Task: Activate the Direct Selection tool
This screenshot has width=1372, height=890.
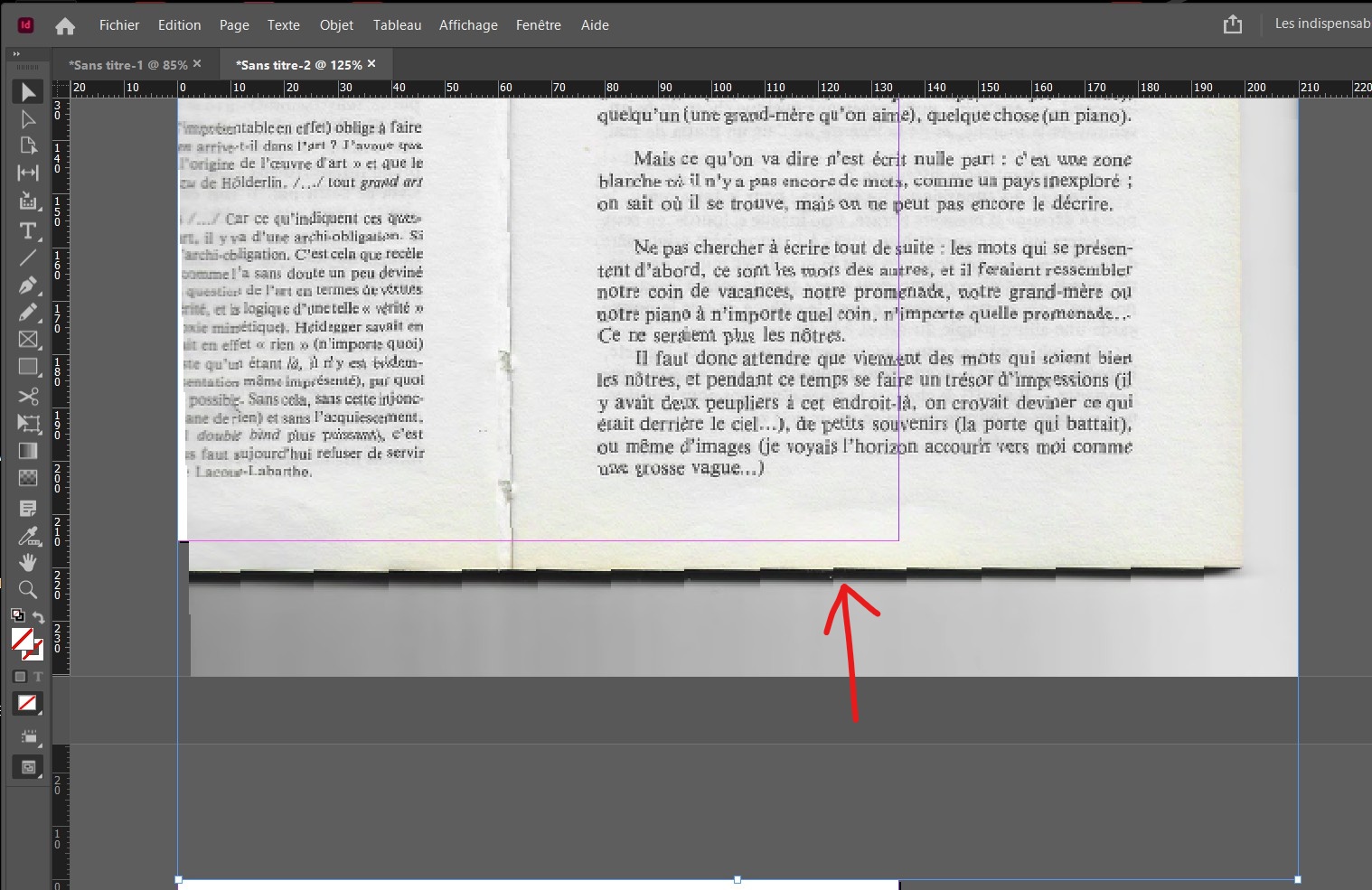Action: coord(28,118)
